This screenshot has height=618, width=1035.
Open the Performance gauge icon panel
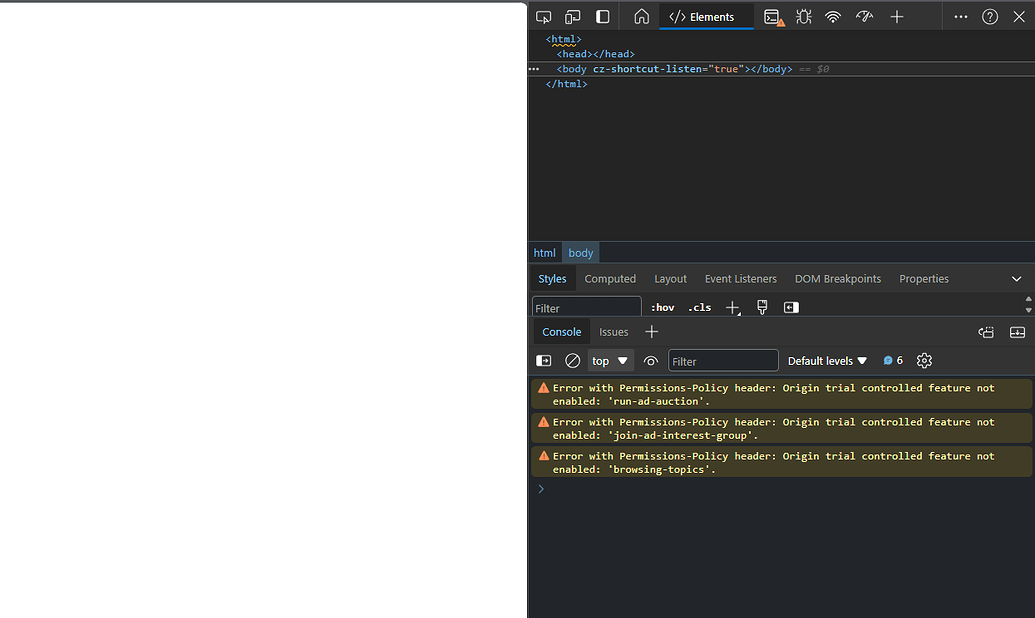click(x=865, y=17)
